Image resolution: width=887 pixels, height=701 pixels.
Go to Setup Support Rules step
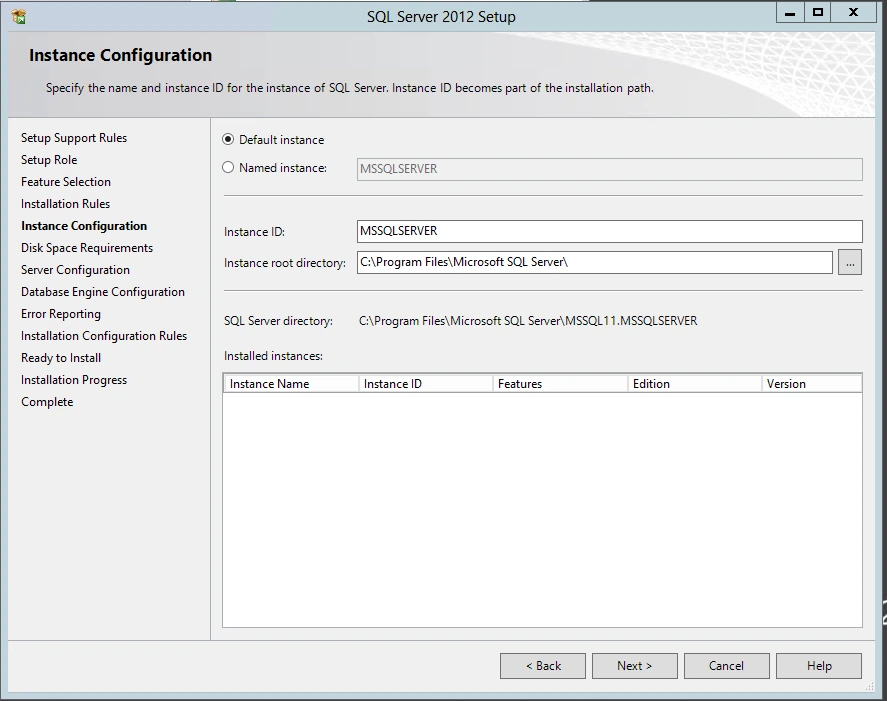coord(74,138)
